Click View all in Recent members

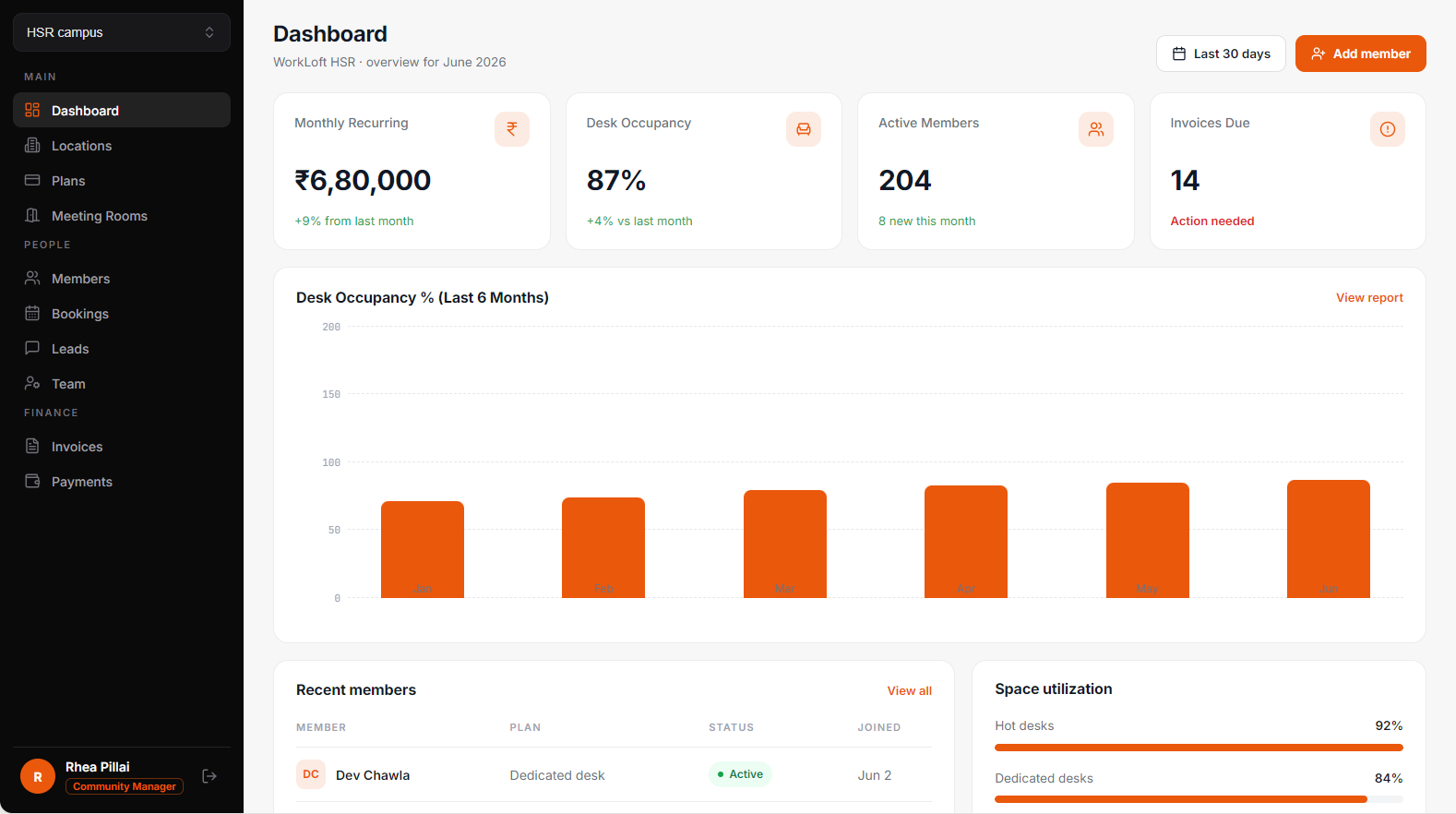910,690
